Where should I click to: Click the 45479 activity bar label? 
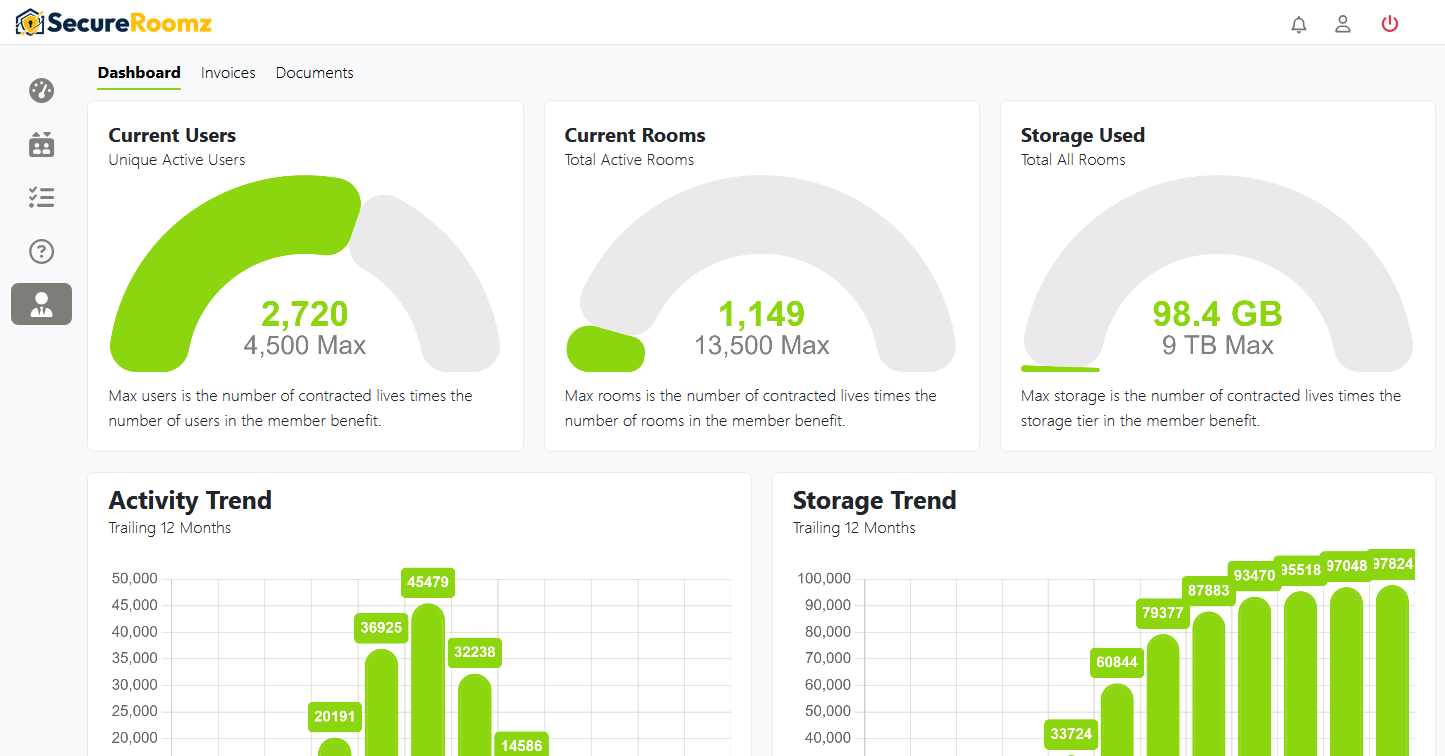tap(428, 582)
